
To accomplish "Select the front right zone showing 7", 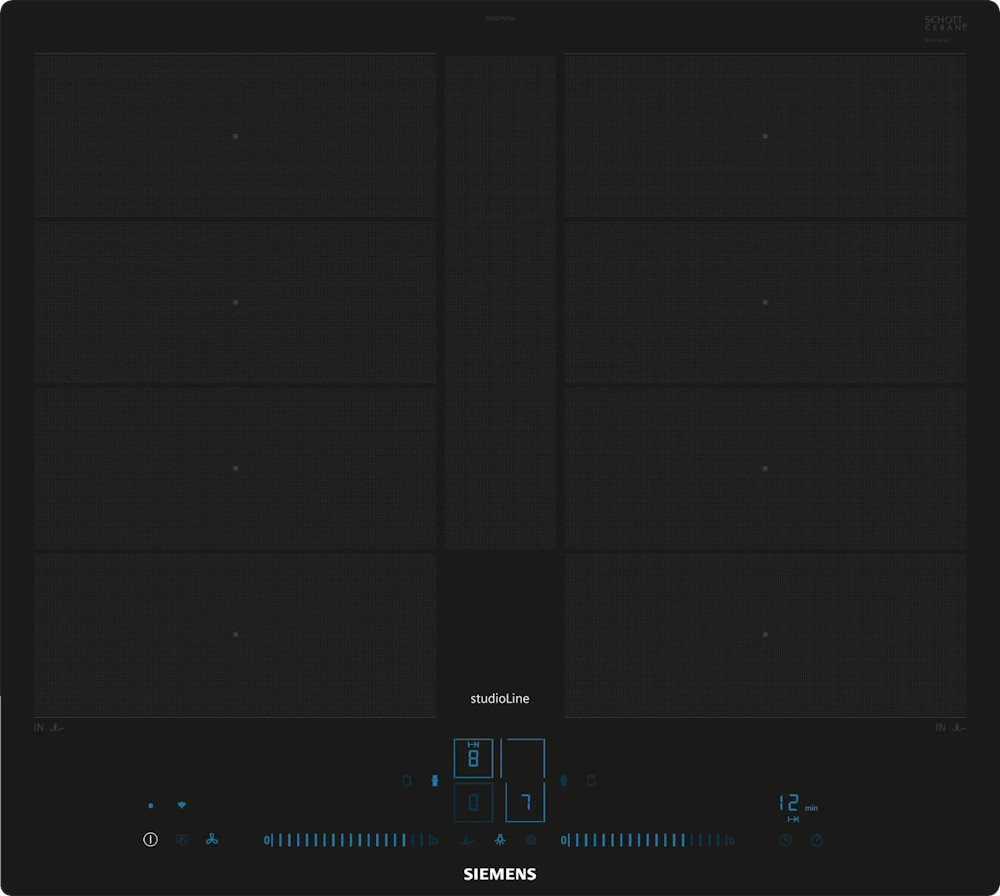I will tap(524, 802).
